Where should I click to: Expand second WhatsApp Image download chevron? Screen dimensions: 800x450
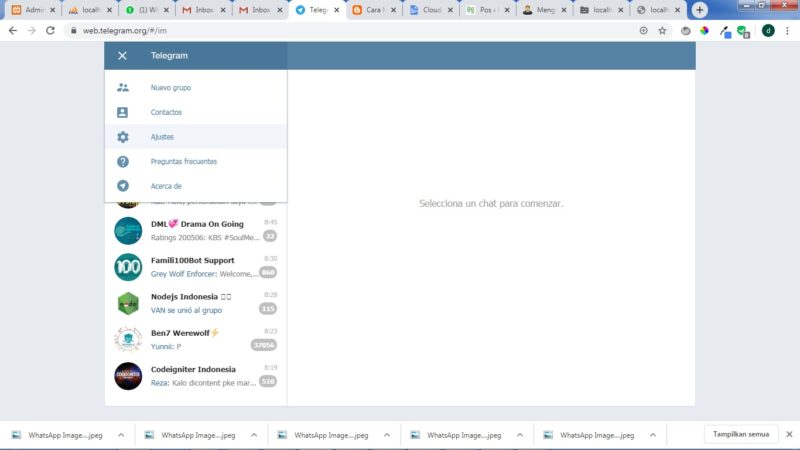pos(254,435)
